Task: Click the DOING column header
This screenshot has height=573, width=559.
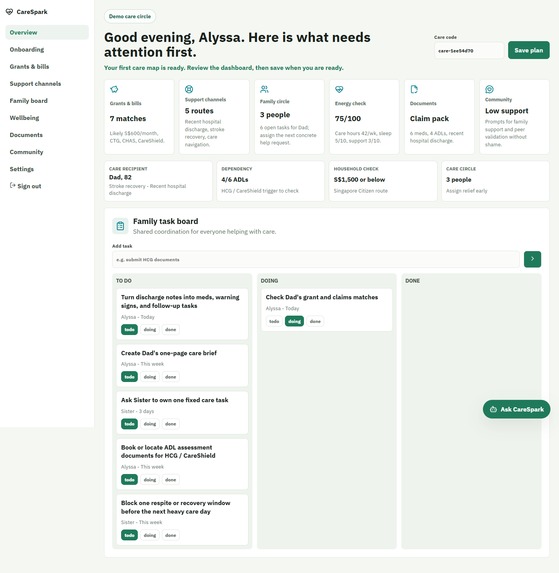Action: coord(269,281)
